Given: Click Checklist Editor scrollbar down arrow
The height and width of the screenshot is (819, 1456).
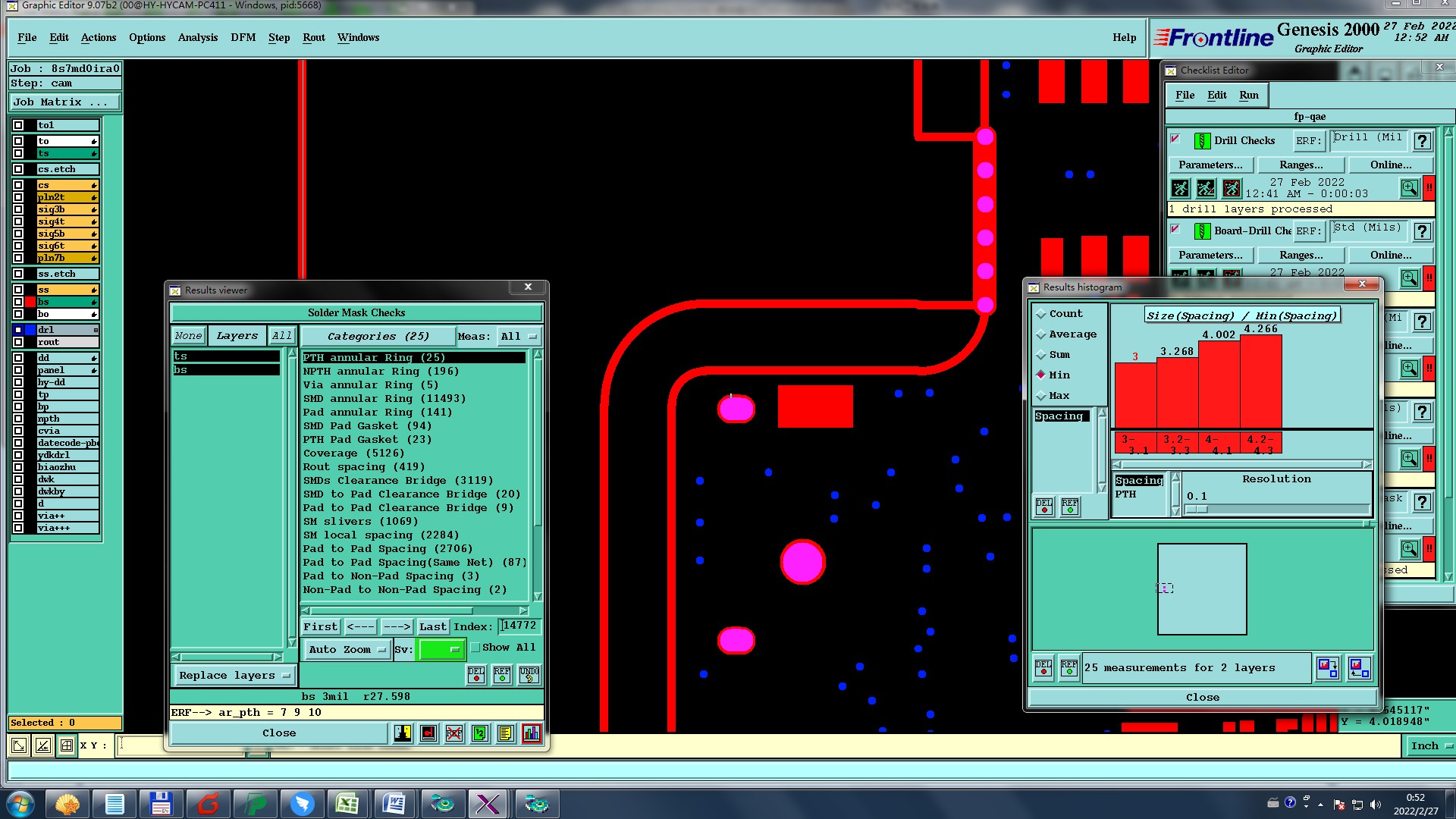Looking at the screenshot, I should pyautogui.click(x=1448, y=577).
